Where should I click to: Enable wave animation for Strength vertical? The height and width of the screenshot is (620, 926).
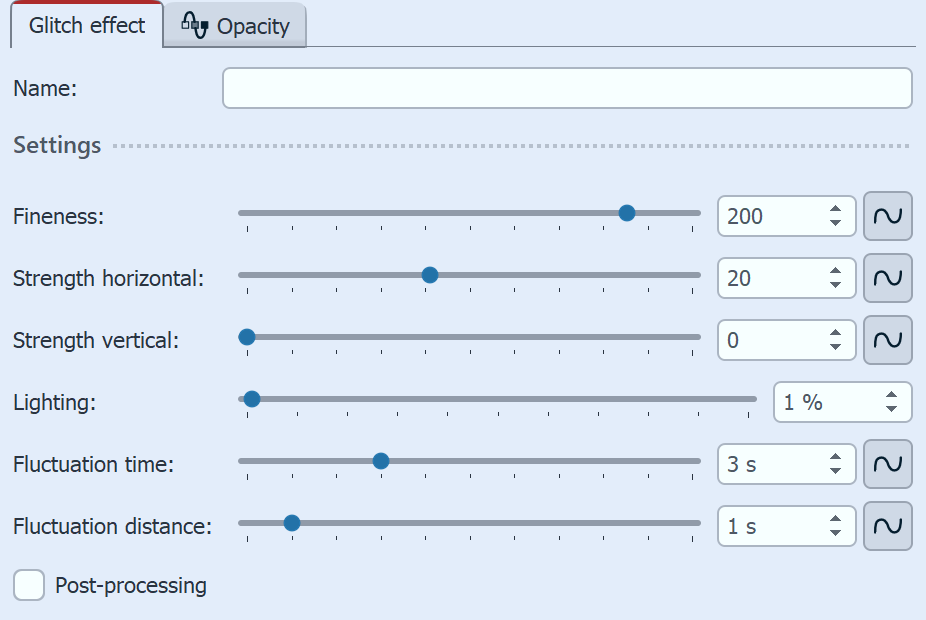[x=887, y=340]
